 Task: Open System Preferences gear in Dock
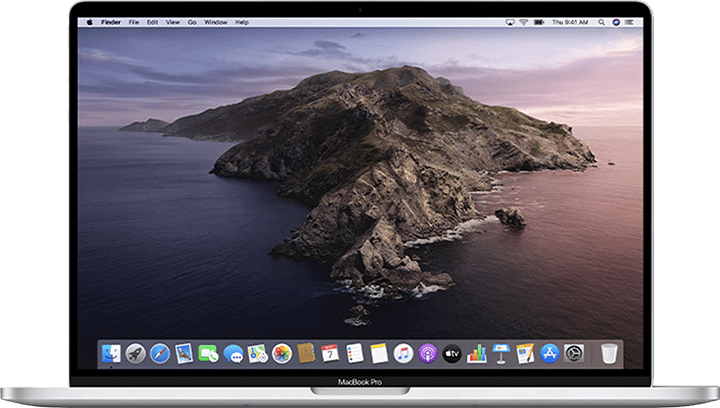tap(574, 354)
